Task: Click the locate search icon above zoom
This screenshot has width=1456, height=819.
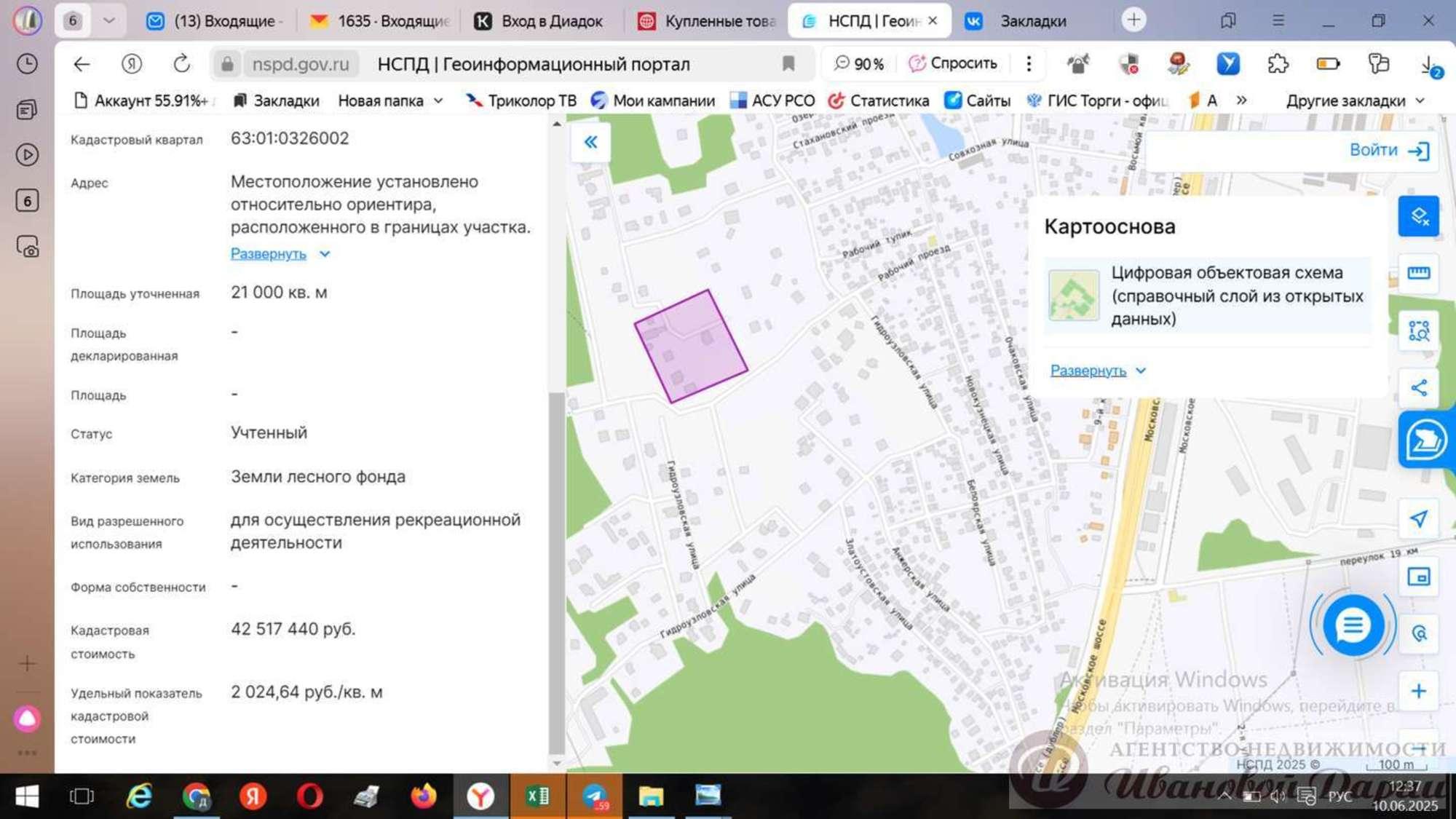Action: pos(1418,633)
